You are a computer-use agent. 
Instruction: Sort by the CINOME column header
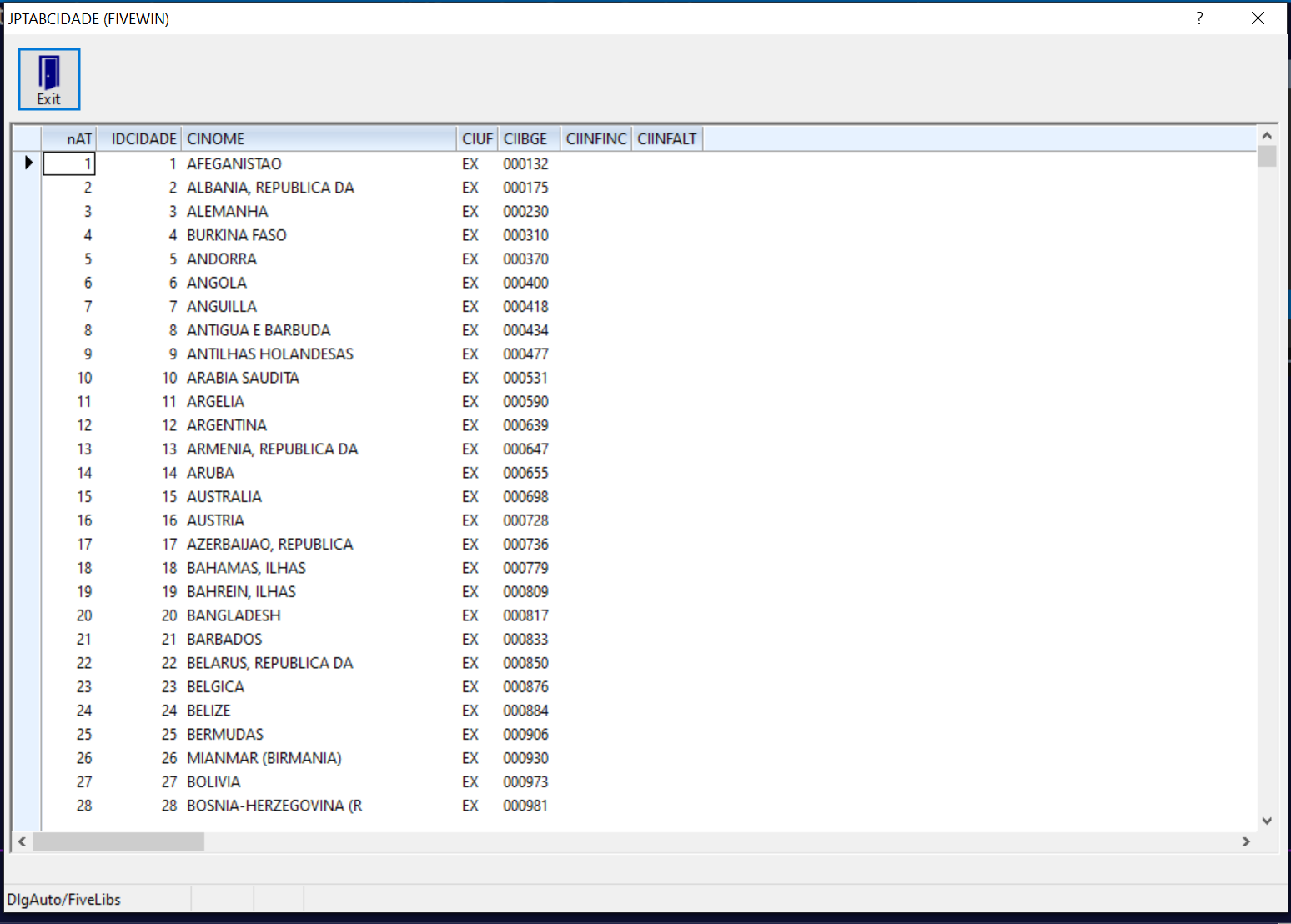coord(319,139)
